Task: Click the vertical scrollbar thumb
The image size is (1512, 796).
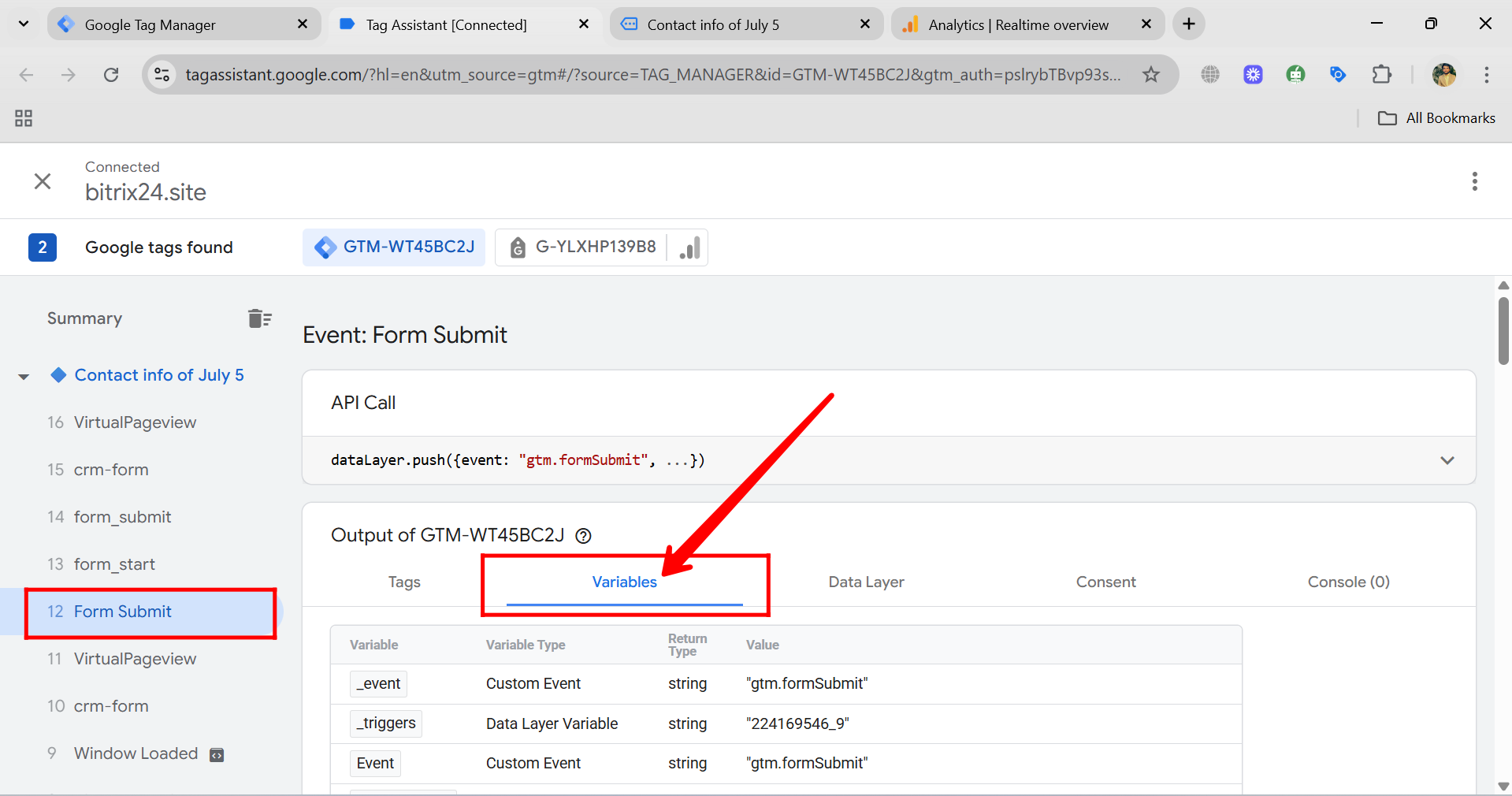Action: (x=1503, y=331)
